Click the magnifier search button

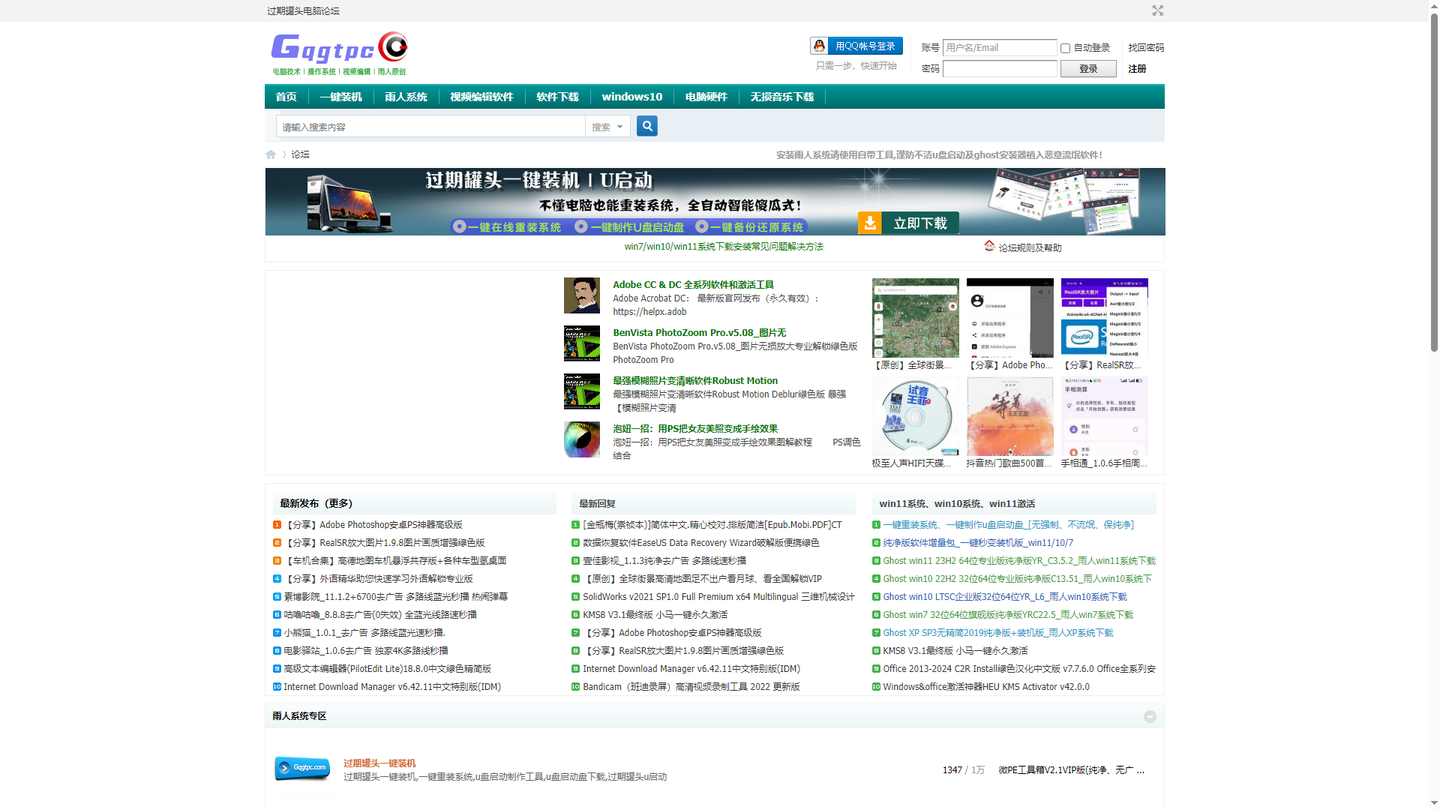(647, 126)
